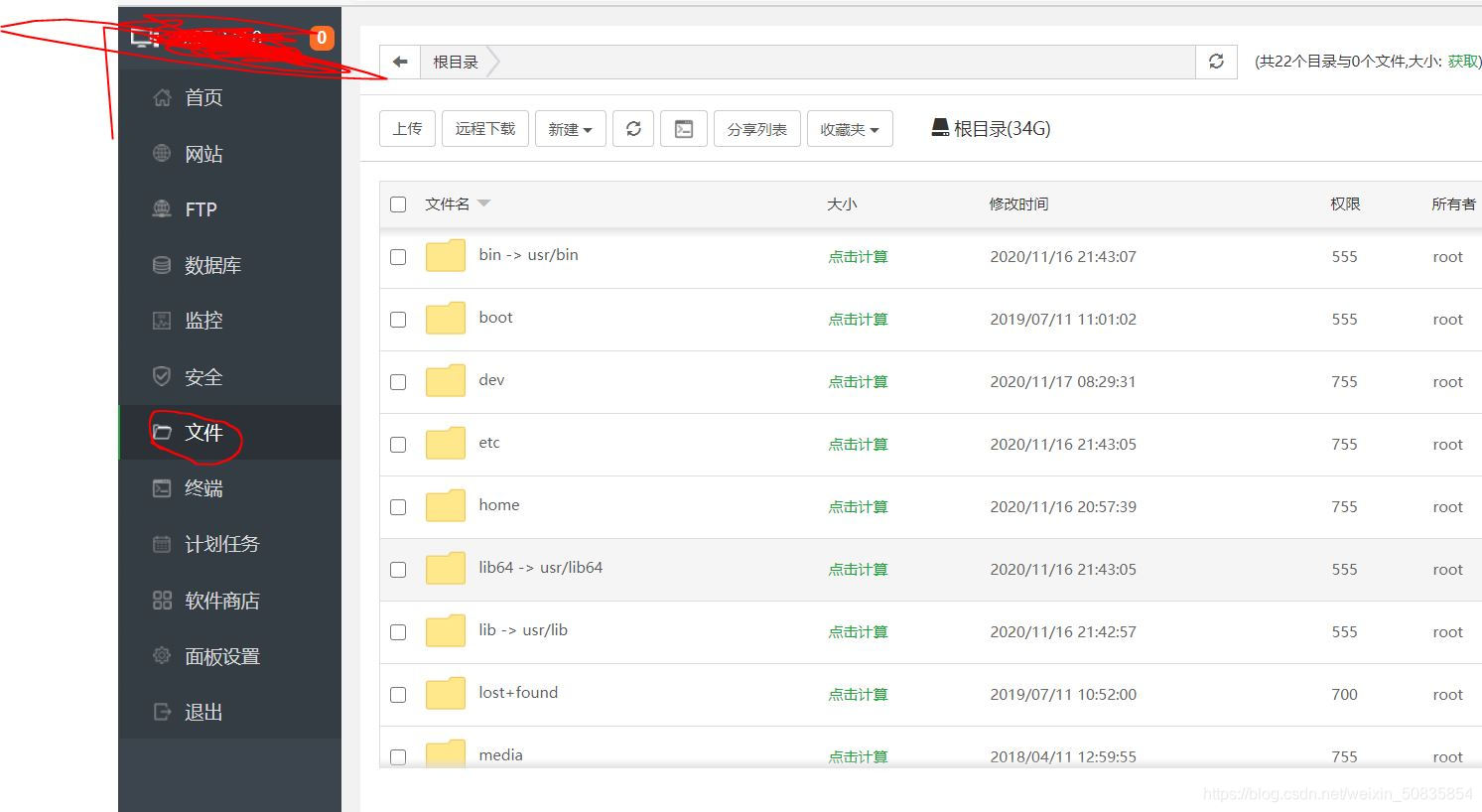Open the terminal icon in file toolbar
Viewport: 1482px width, 812px height.
point(684,129)
